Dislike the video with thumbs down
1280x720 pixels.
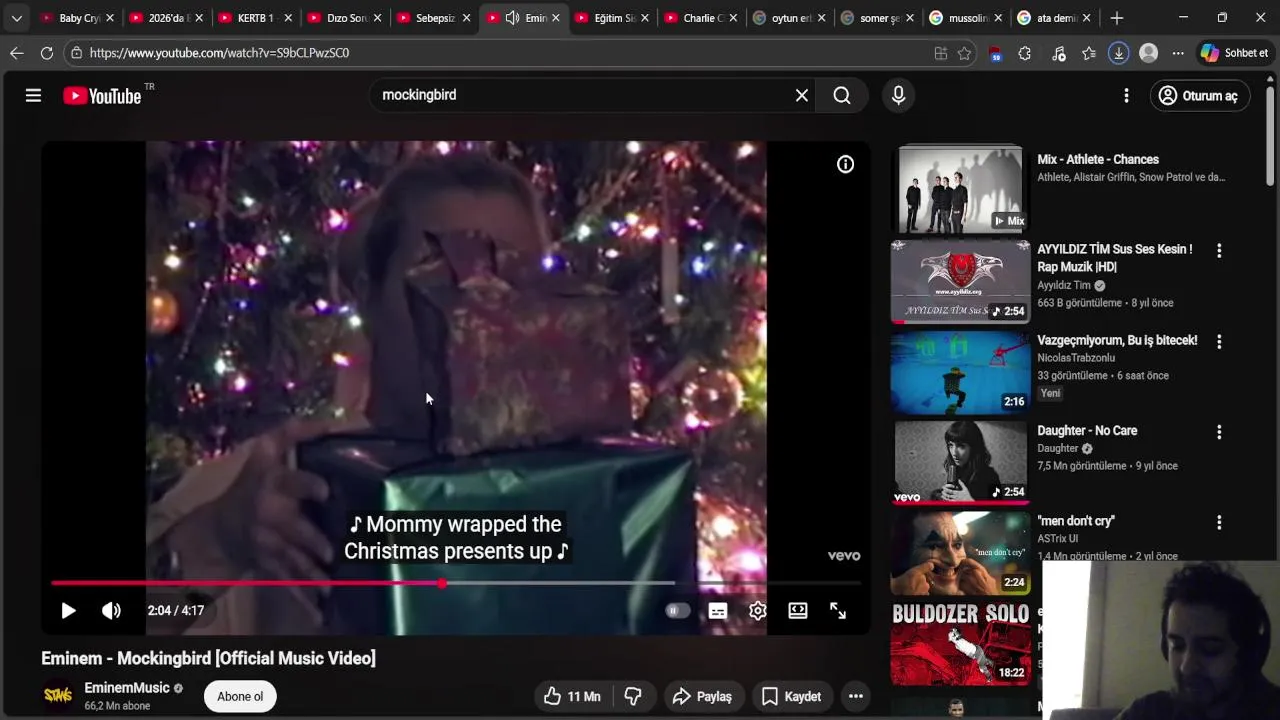(633, 696)
